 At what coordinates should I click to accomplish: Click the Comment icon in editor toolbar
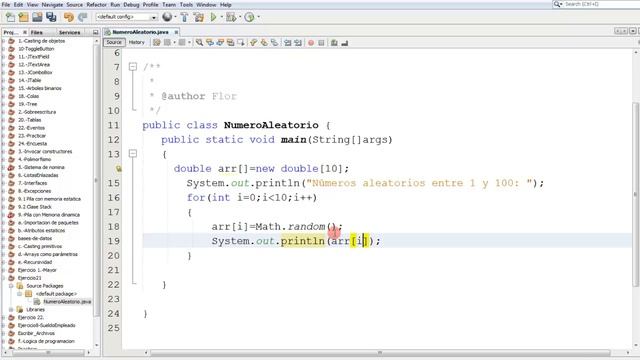coord(334,42)
